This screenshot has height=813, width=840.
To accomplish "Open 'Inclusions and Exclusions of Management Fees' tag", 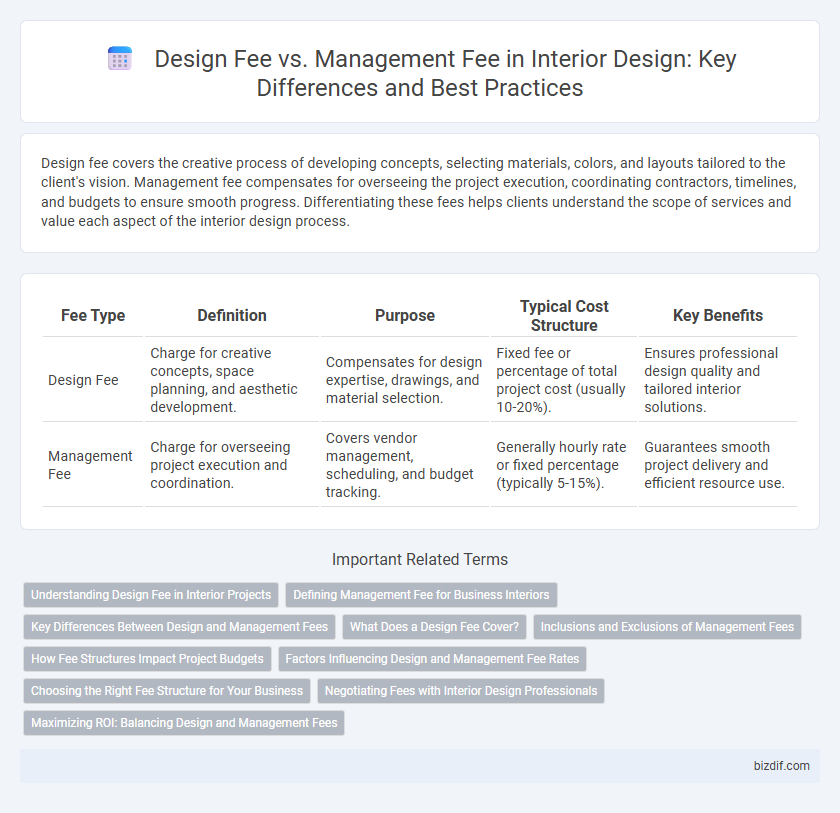I will (x=667, y=627).
